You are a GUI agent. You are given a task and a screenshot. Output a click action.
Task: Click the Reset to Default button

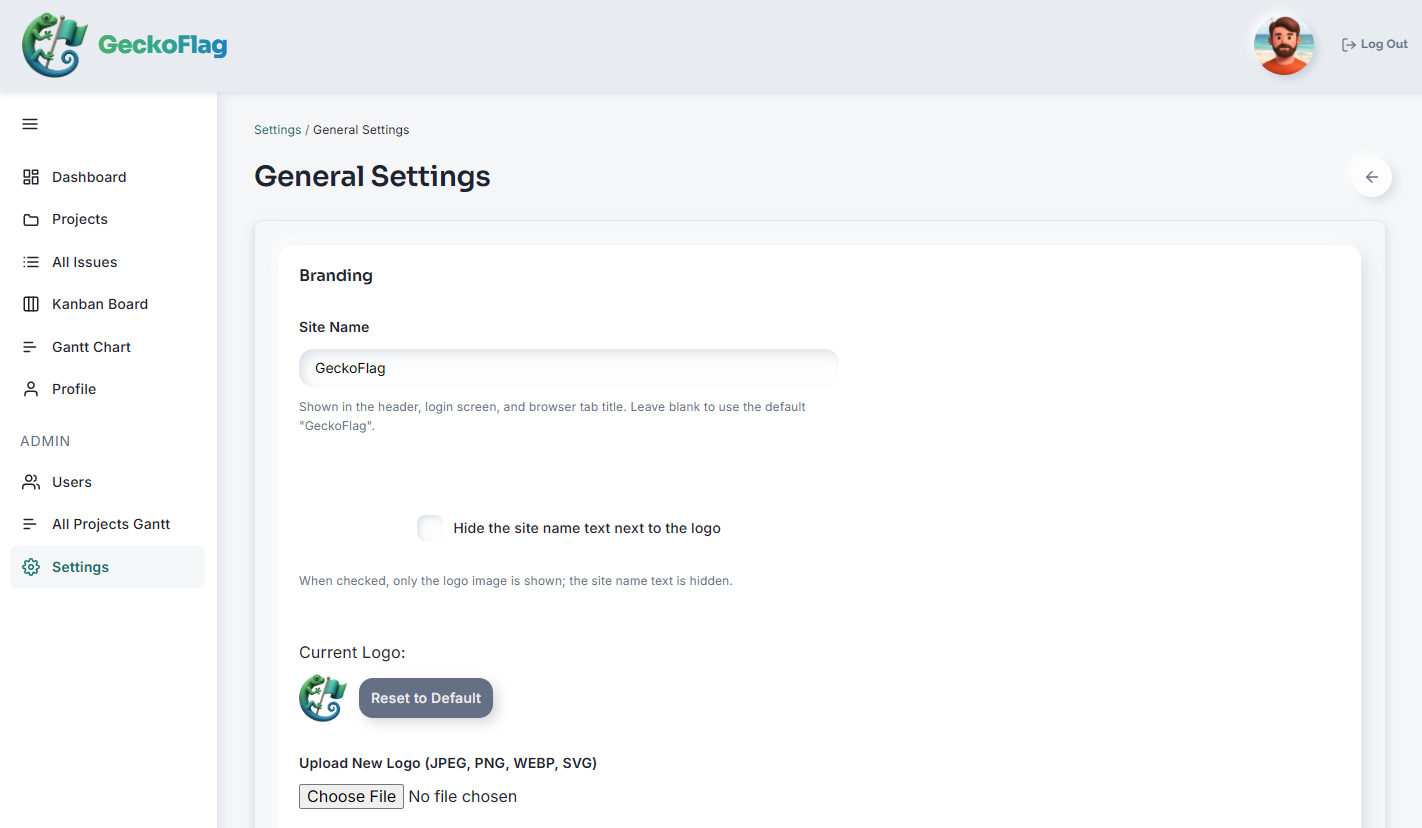point(426,698)
